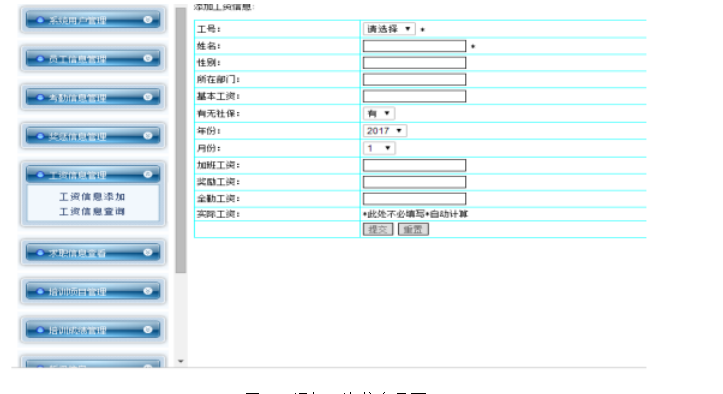Clear the form with the 重置 button
The height and width of the screenshot is (394, 723).
413,229
